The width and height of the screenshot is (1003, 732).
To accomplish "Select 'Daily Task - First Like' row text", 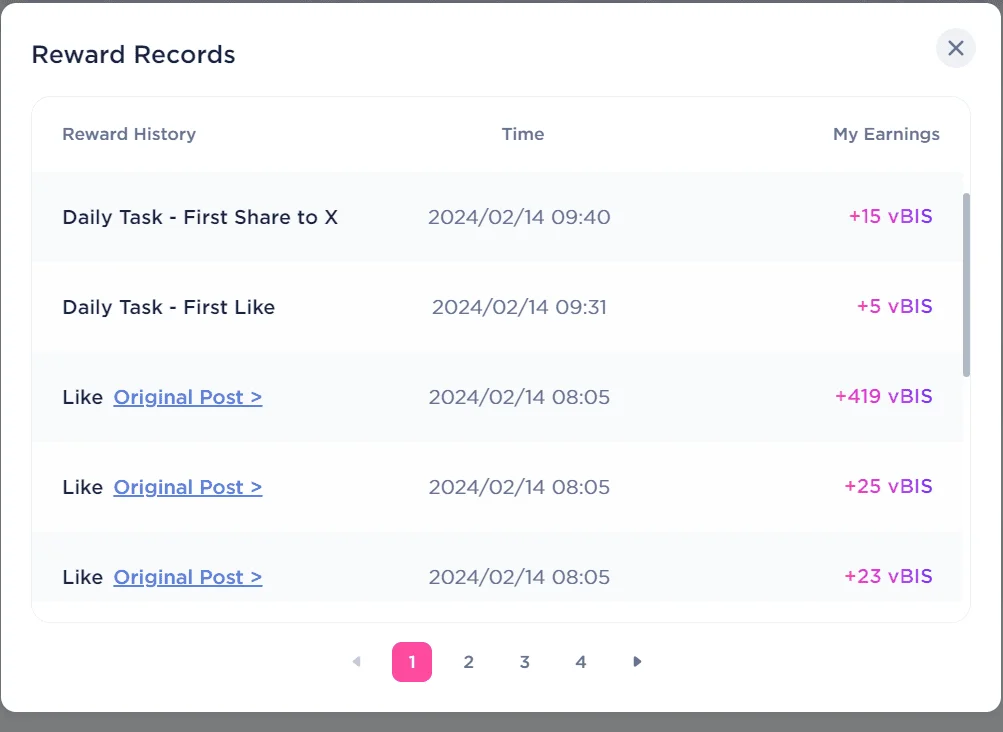I will click(169, 307).
